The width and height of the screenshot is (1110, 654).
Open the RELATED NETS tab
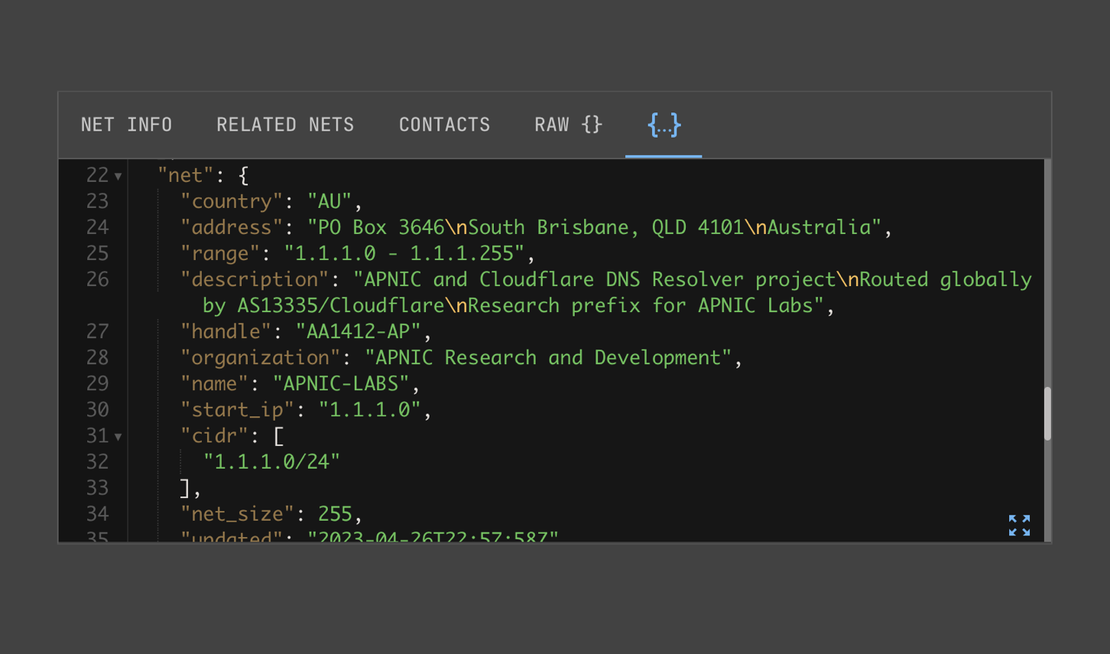tap(285, 124)
